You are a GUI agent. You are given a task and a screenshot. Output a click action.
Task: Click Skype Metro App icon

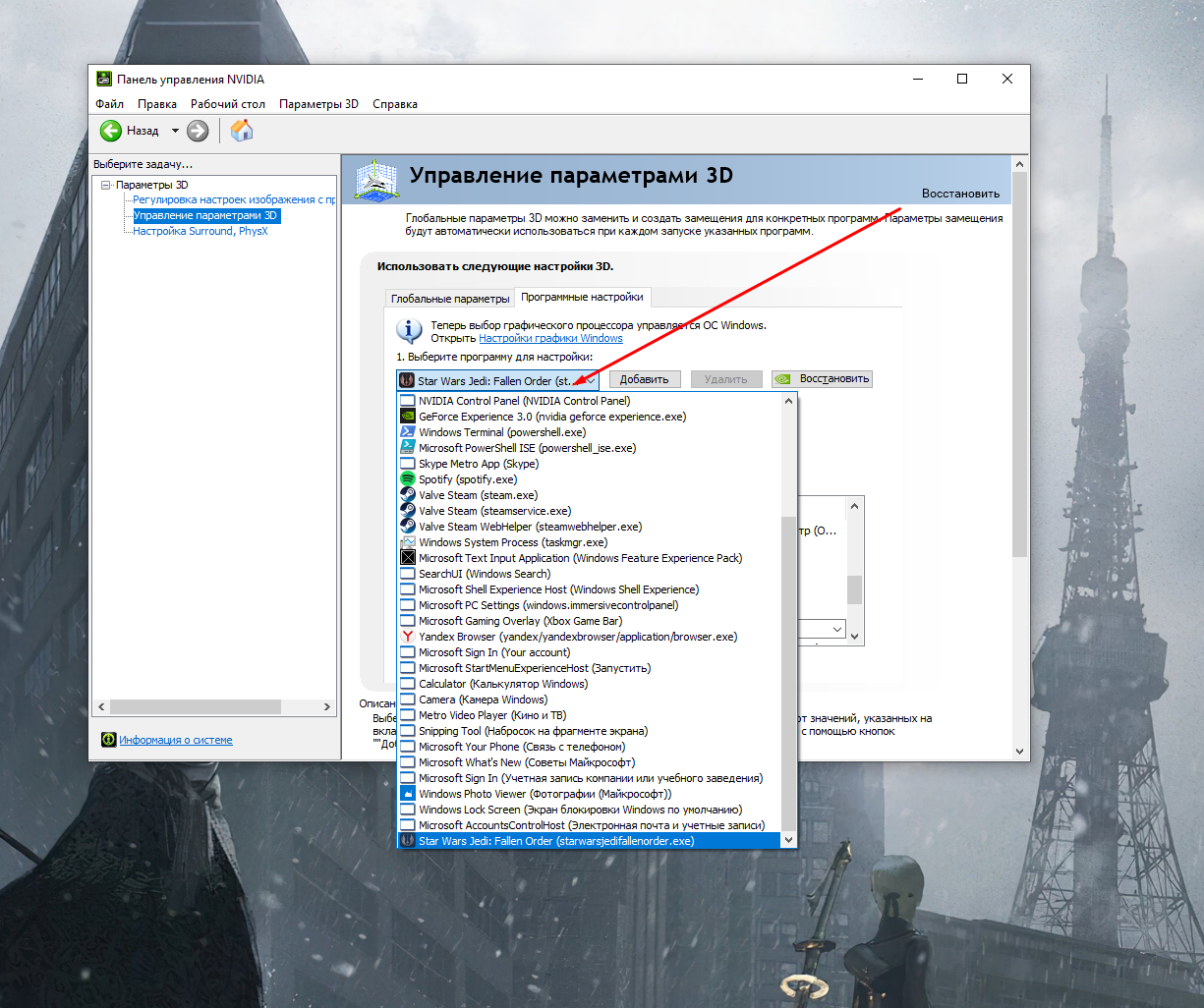tap(408, 464)
